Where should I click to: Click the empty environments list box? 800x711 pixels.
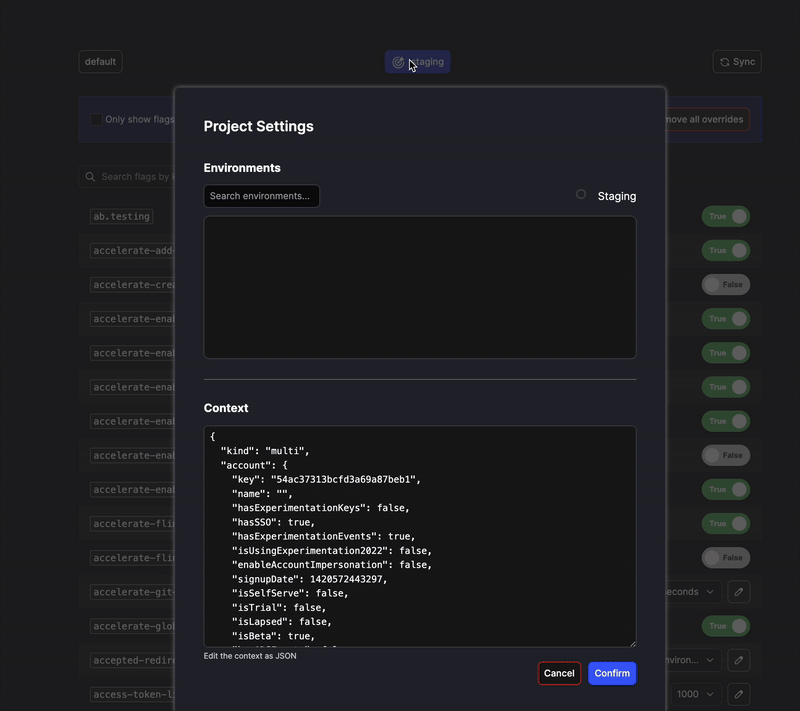pyautogui.click(x=420, y=287)
